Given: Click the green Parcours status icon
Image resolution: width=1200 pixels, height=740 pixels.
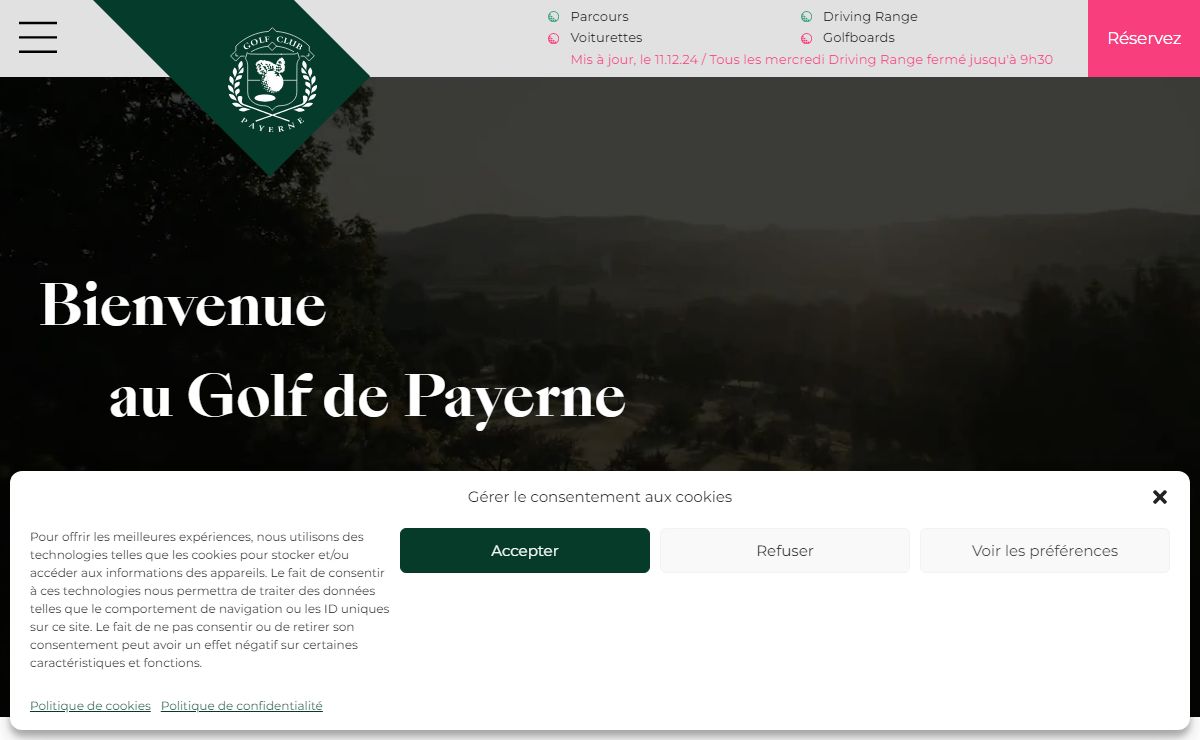Looking at the screenshot, I should tap(554, 17).
